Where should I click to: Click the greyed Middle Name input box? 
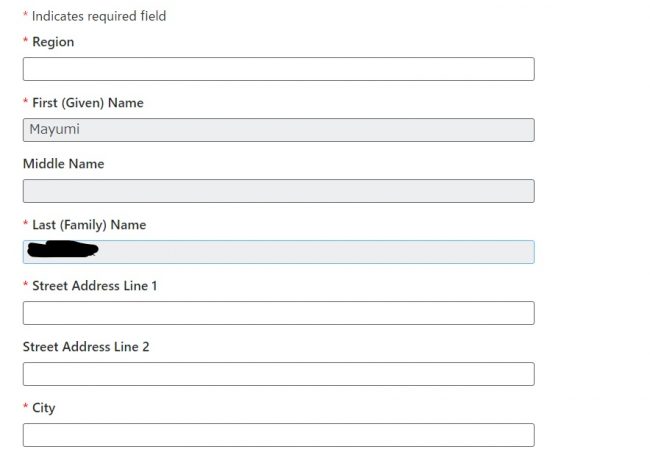(x=279, y=191)
